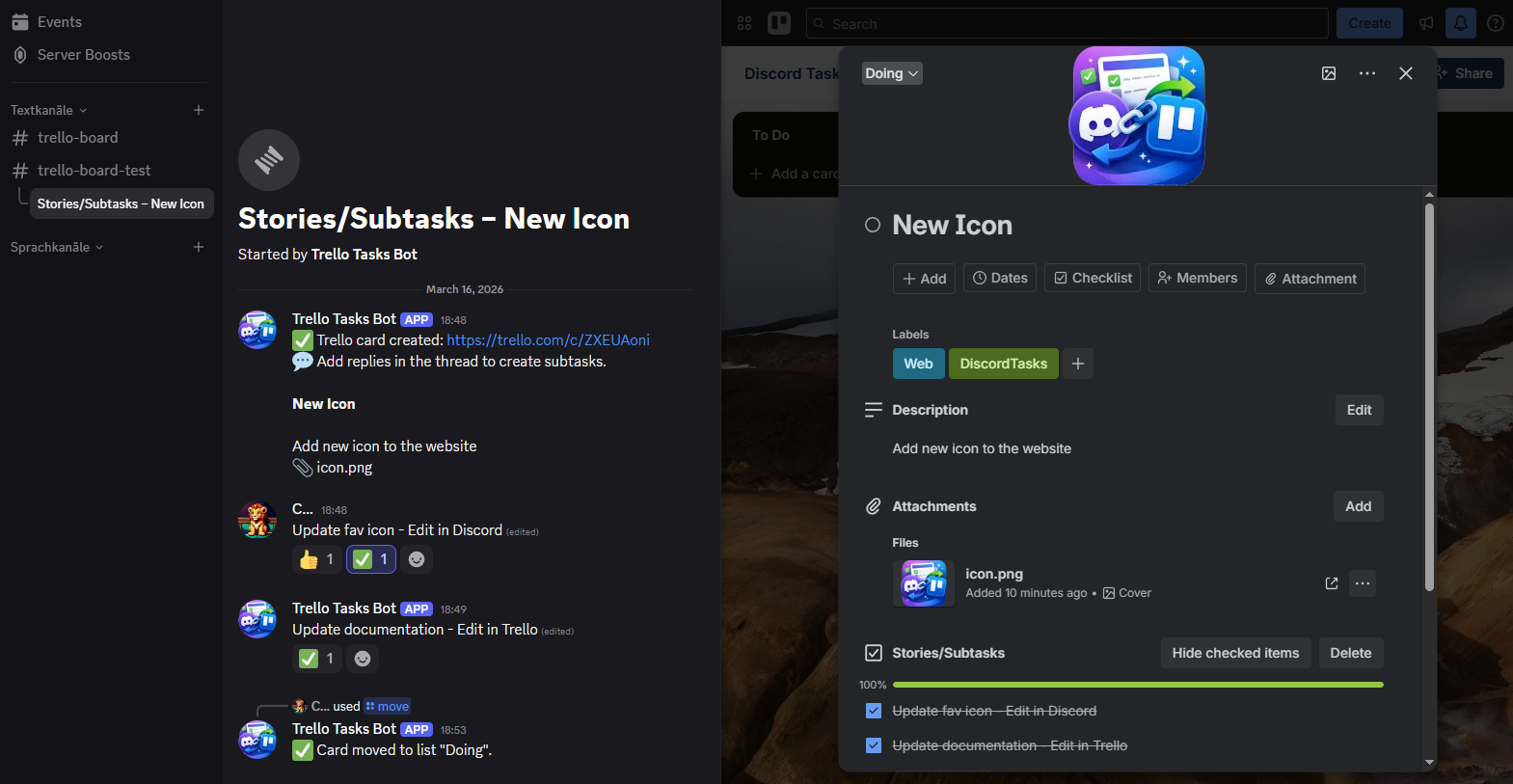Open Trello notifications bell
Screen dimensions: 1513x784
pyautogui.click(x=1461, y=23)
